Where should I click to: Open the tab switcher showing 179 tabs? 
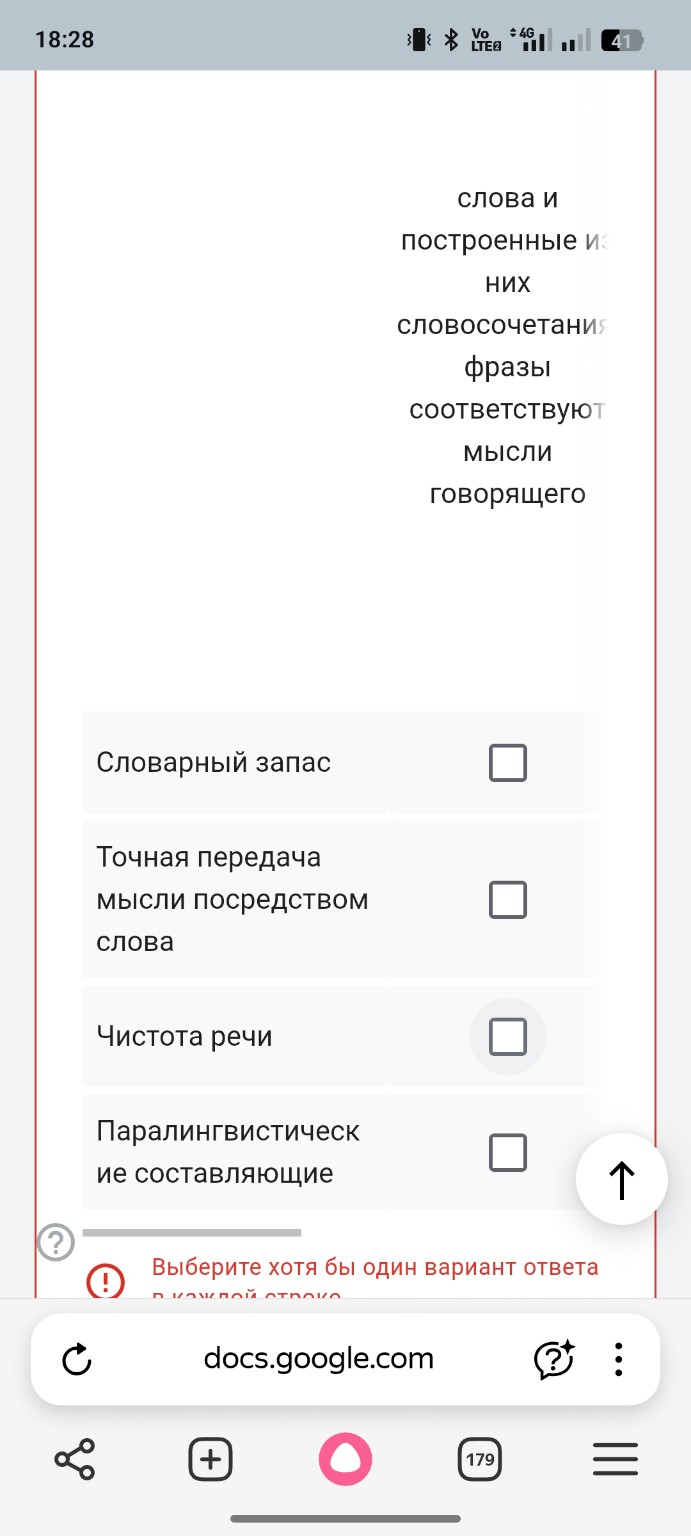pyautogui.click(x=479, y=1459)
